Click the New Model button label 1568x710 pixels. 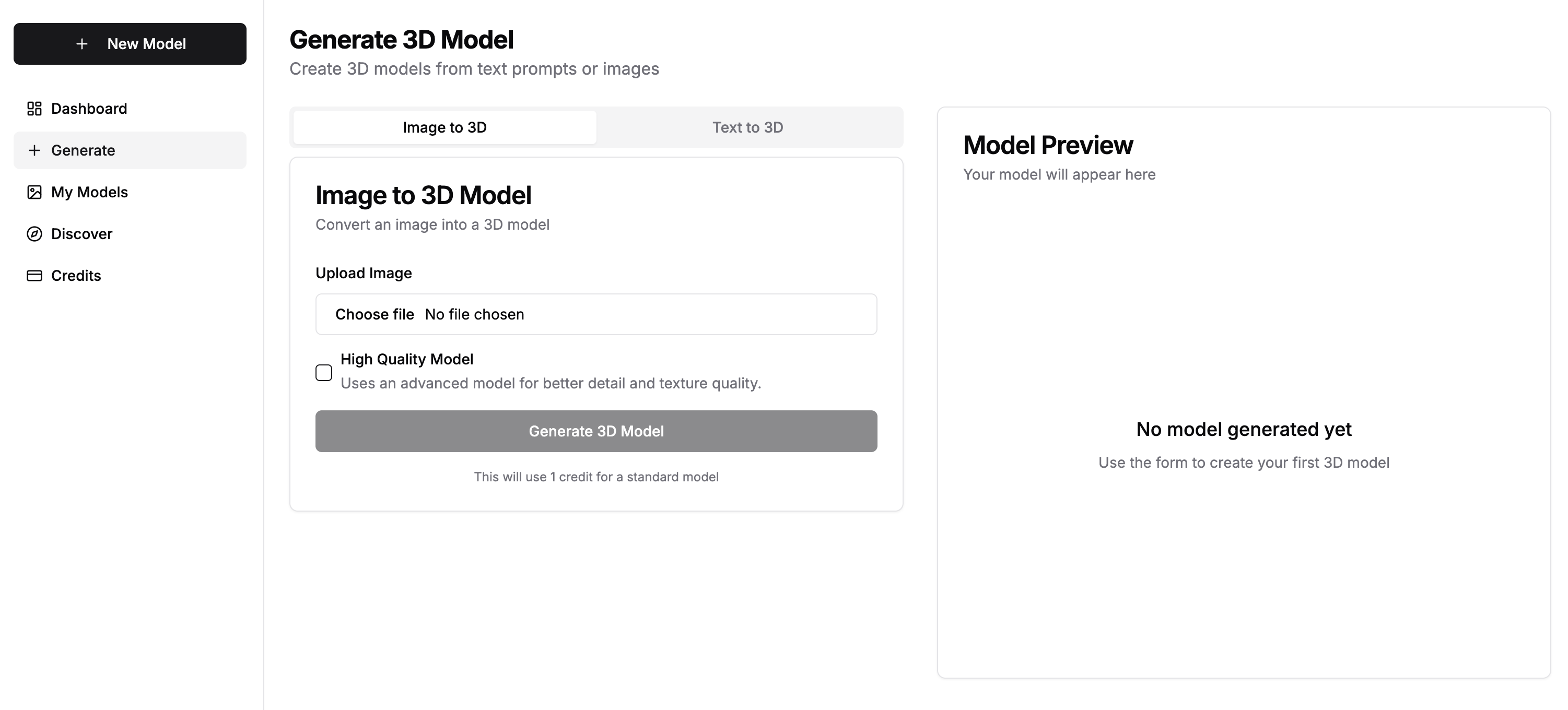point(146,44)
